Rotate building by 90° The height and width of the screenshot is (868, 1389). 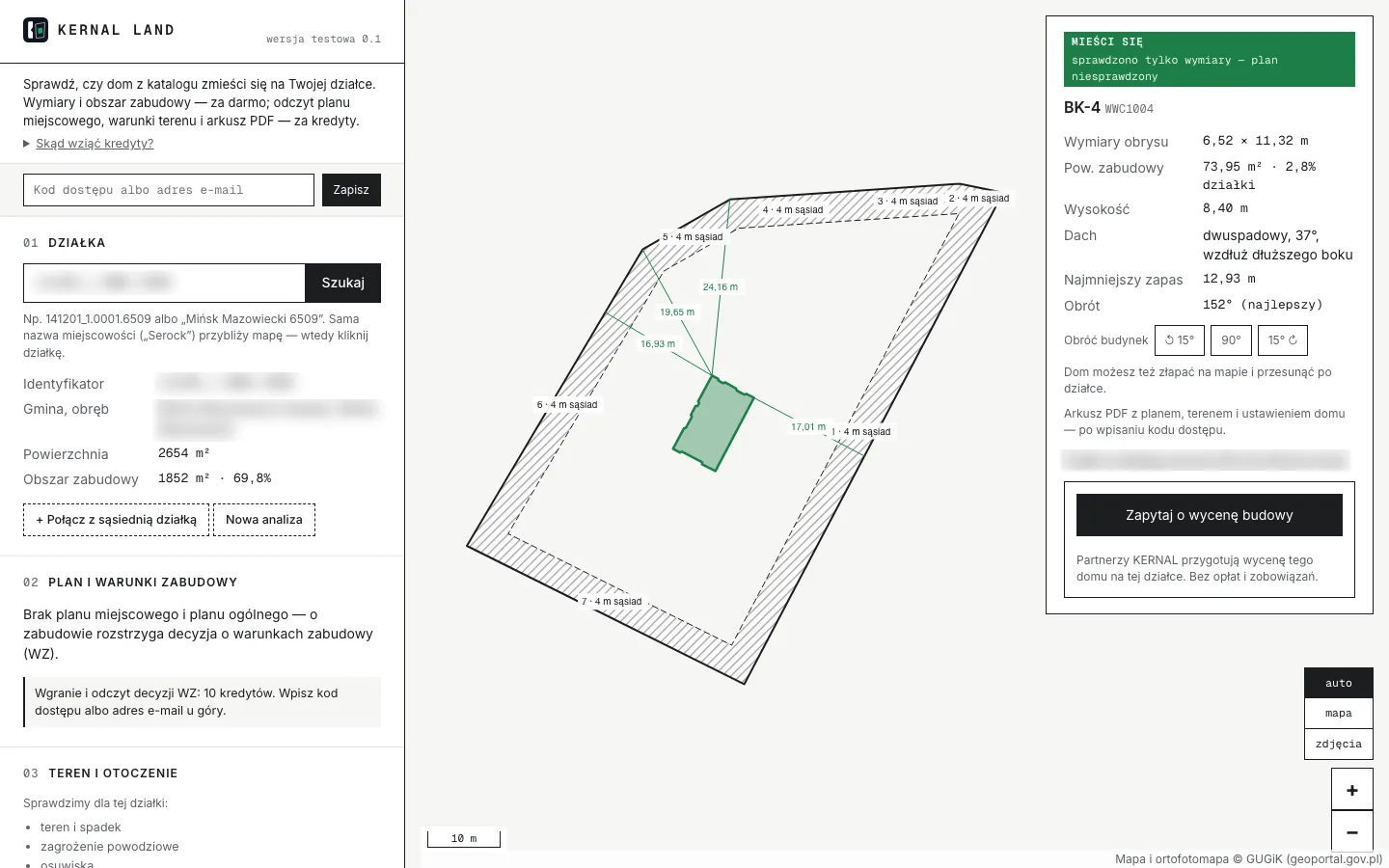1231,340
